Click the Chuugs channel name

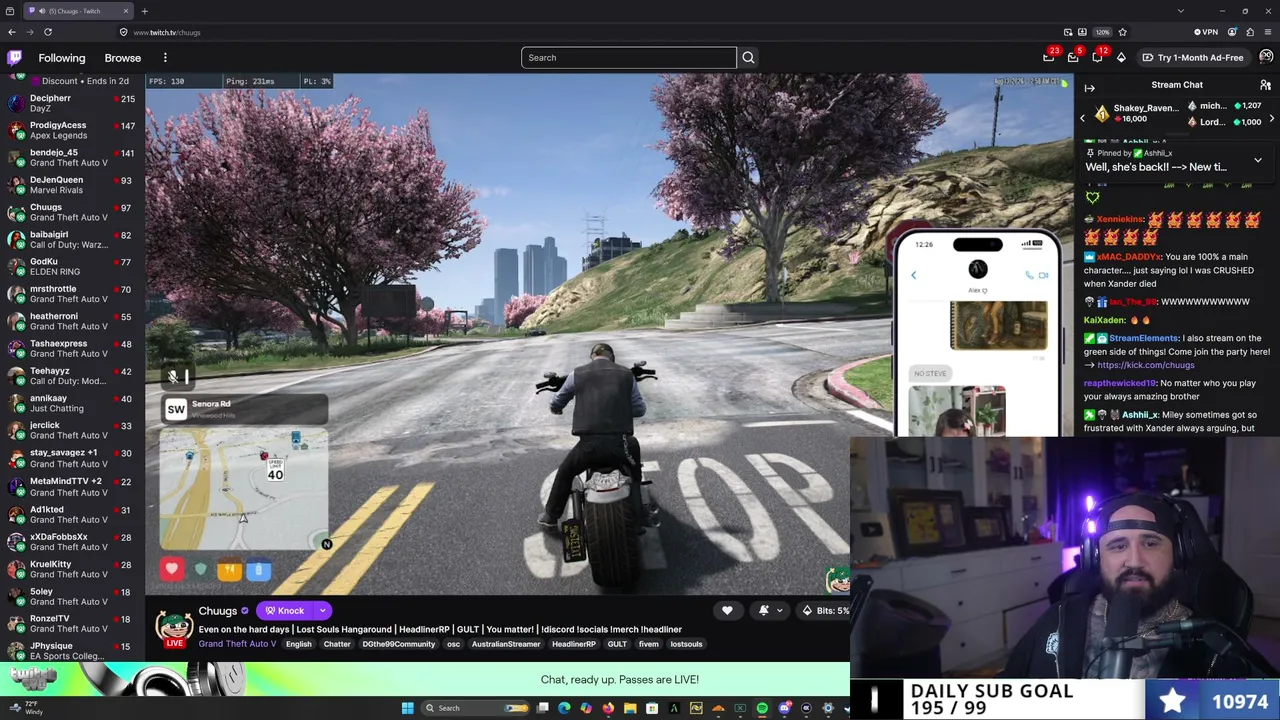(x=217, y=611)
